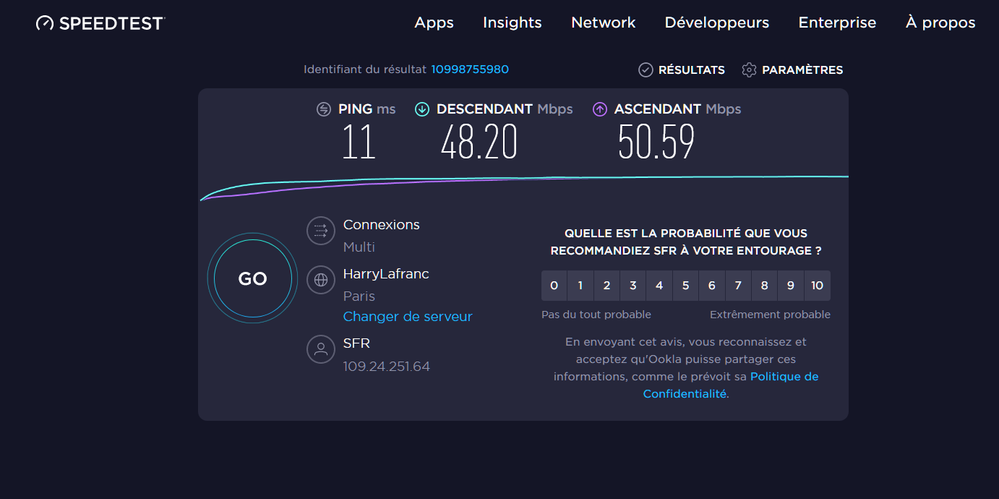The image size is (999, 499).
Task: Click the upload arrow icon
Action: click(x=600, y=109)
